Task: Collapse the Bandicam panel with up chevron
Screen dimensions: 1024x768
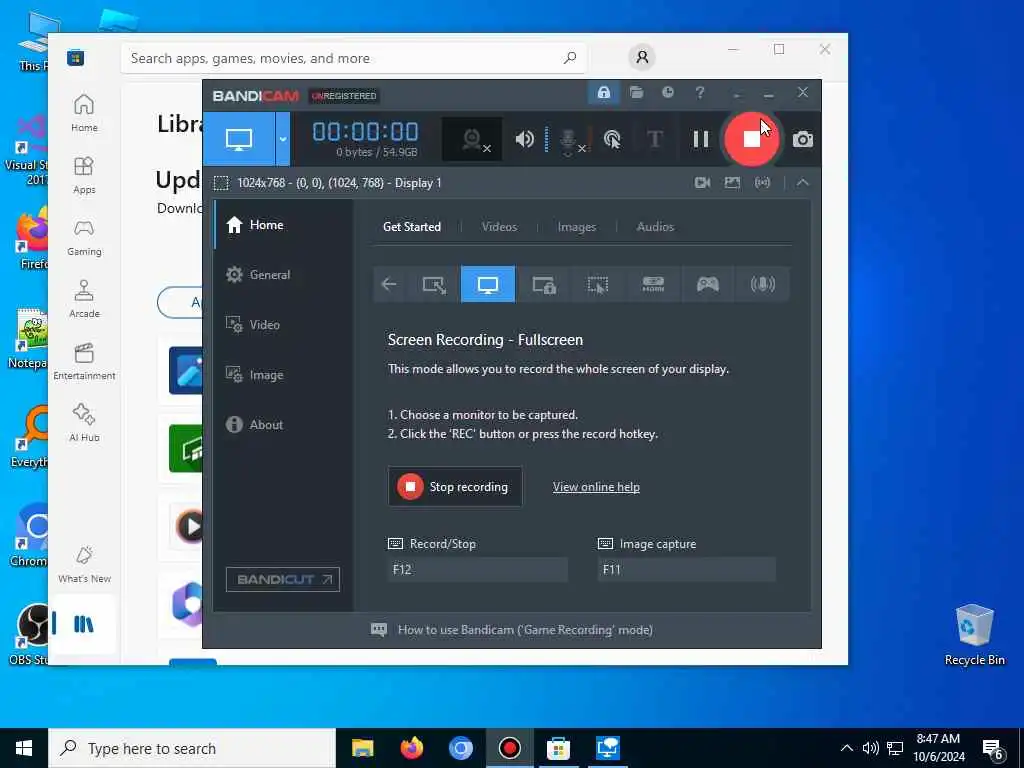Action: pyautogui.click(x=803, y=183)
